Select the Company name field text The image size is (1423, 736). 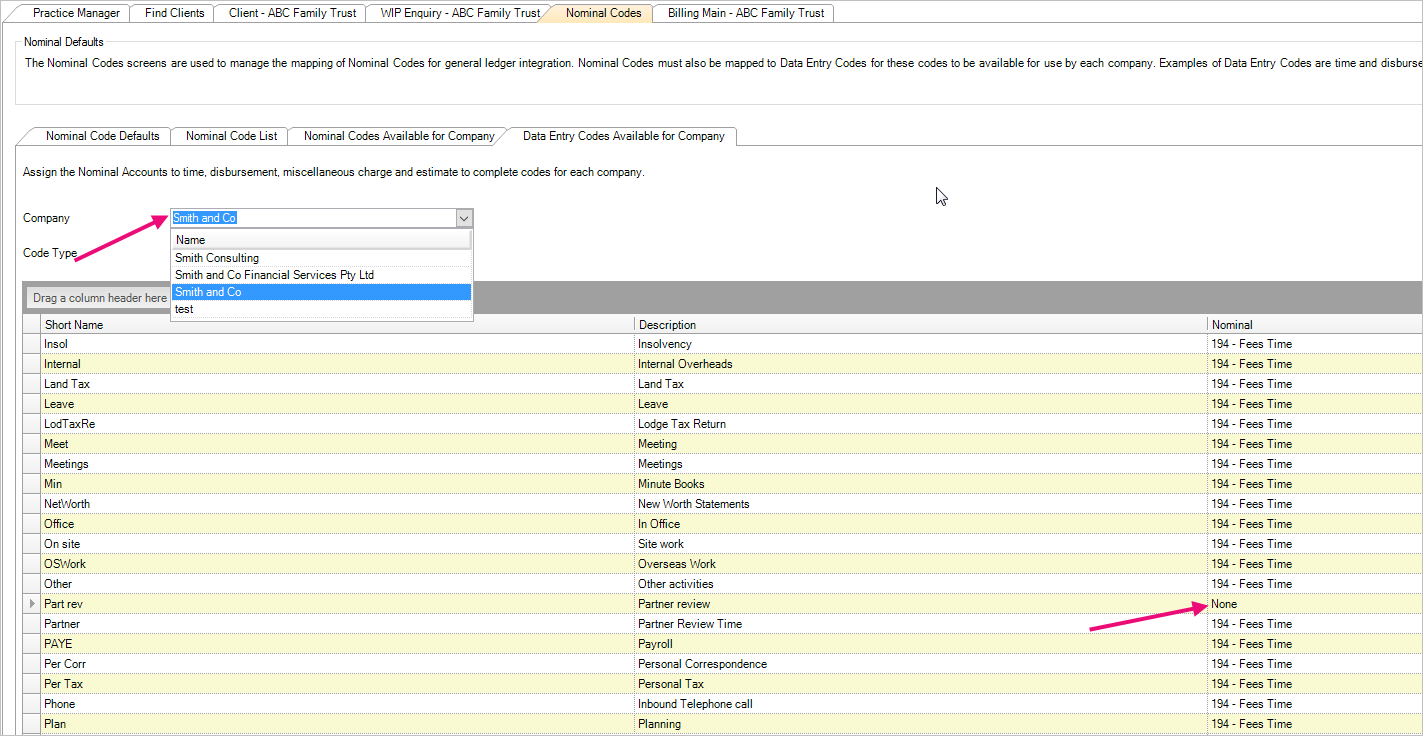click(204, 218)
